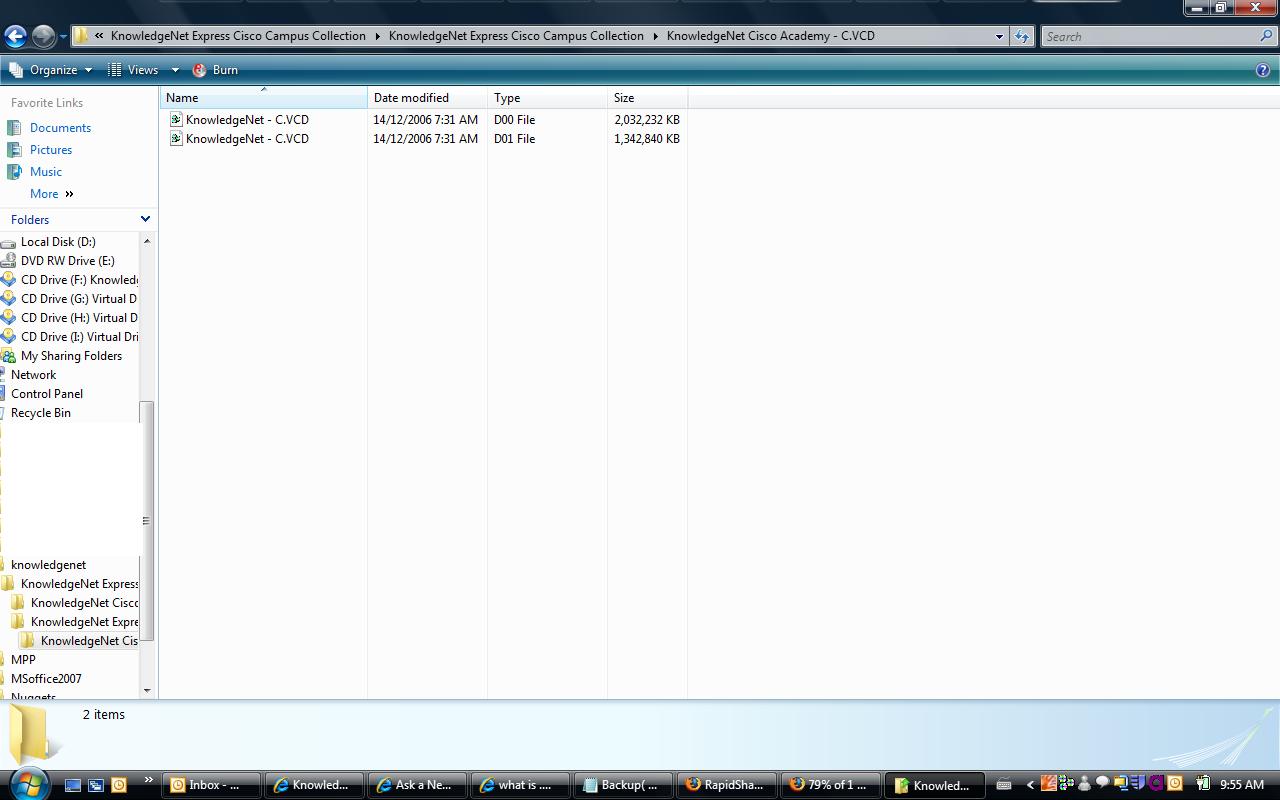The image size is (1280, 800).
Task: Select Recycle Bin in folder tree
Action: pos(41,413)
